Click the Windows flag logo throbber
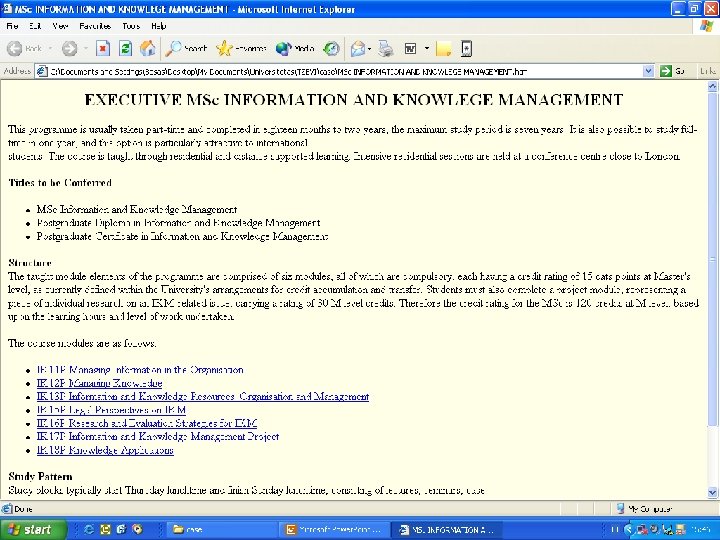This screenshot has width=720, height=540. (x=706, y=26)
